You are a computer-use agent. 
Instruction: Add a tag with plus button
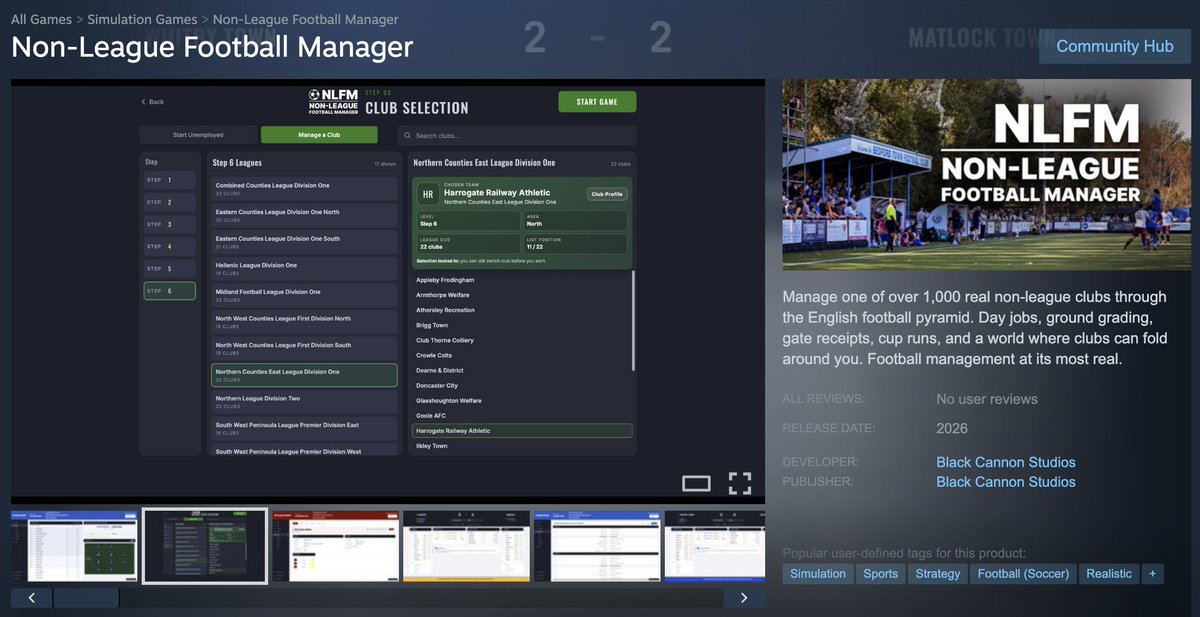tap(1152, 574)
